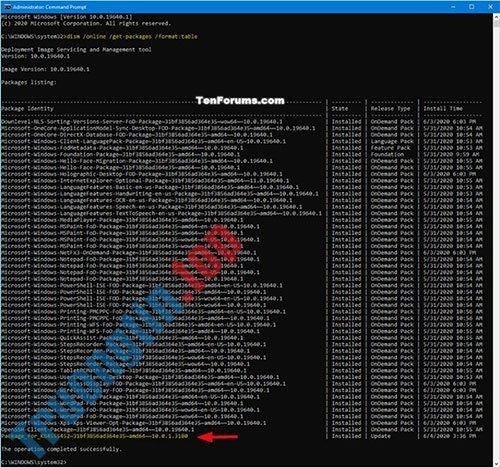The height and width of the screenshot is (467, 500).
Task: Open the Command Prompt system menu icon
Action: [7, 7]
